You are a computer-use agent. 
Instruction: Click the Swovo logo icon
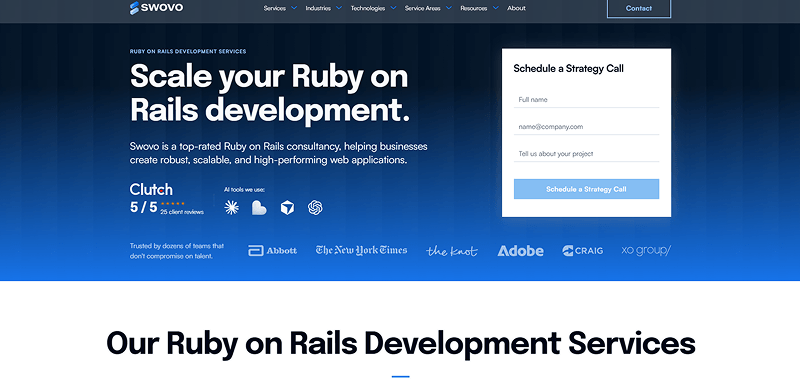pyautogui.click(x=134, y=8)
